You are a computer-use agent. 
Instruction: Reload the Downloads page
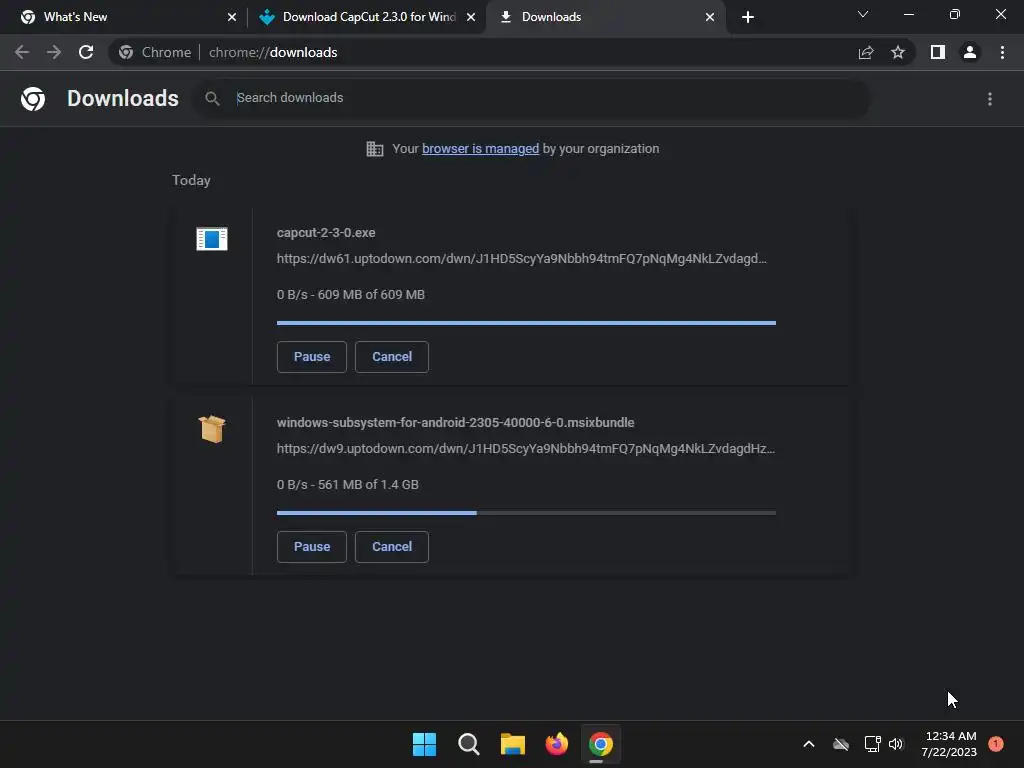coord(86,52)
